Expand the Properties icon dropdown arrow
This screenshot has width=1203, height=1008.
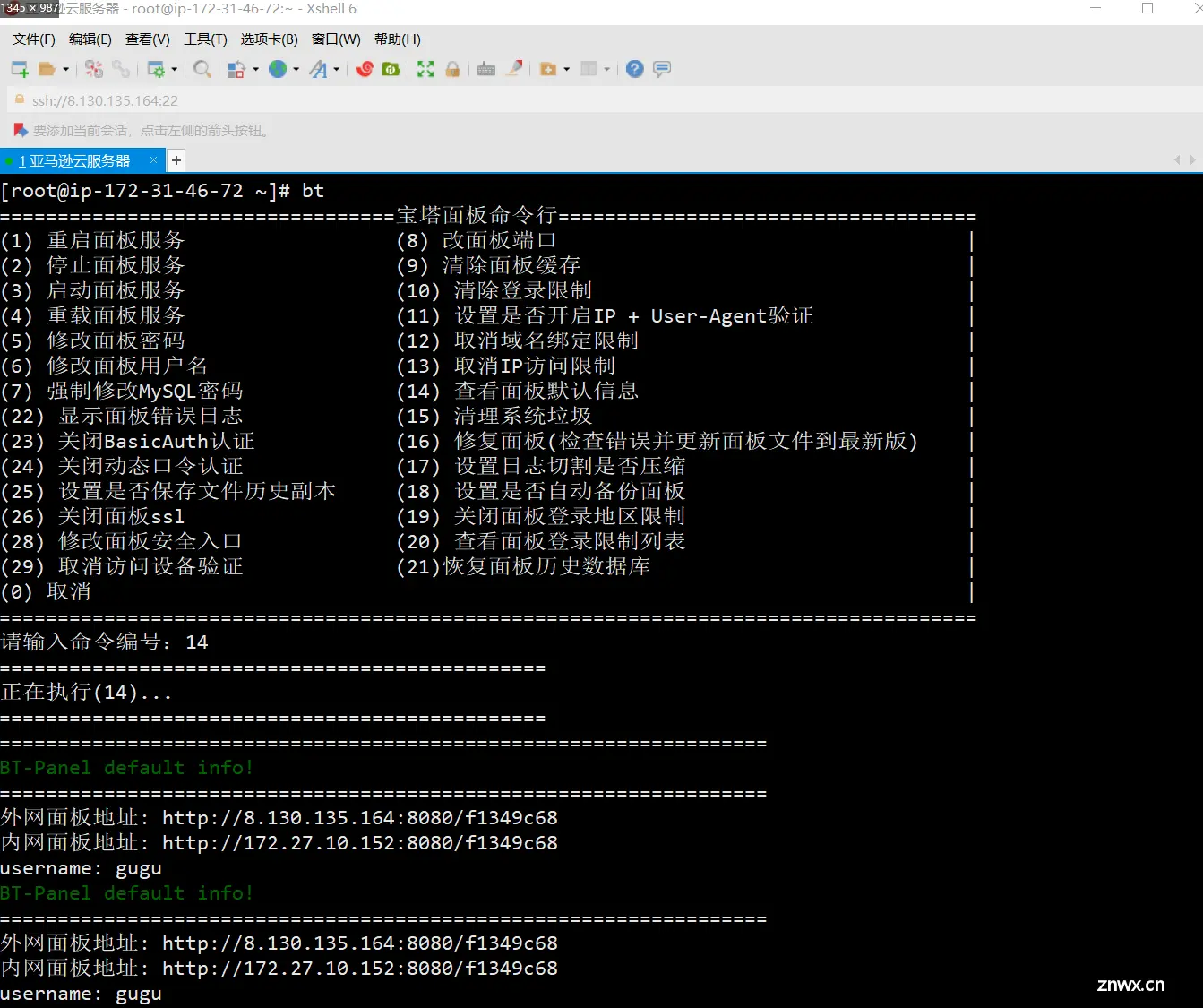[x=174, y=69]
